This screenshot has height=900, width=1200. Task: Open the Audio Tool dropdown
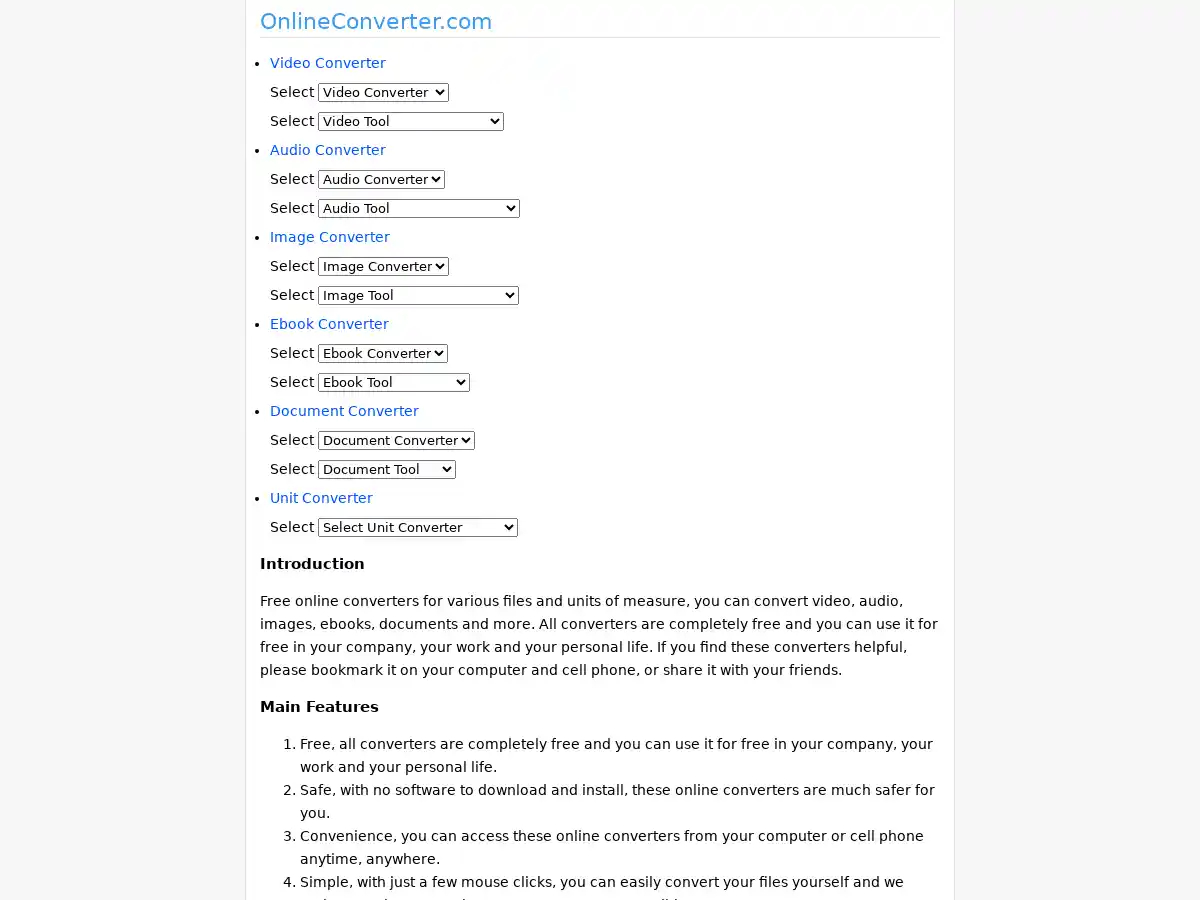coord(418,208)
